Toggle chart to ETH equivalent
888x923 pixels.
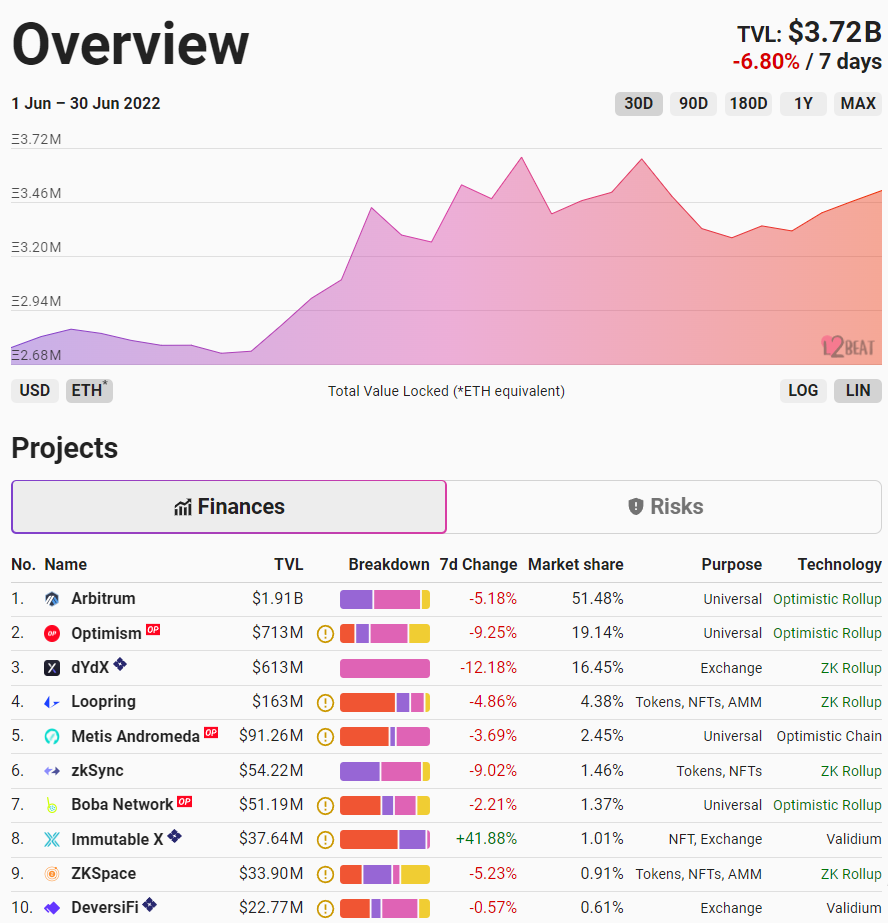[x=89, y=390]
